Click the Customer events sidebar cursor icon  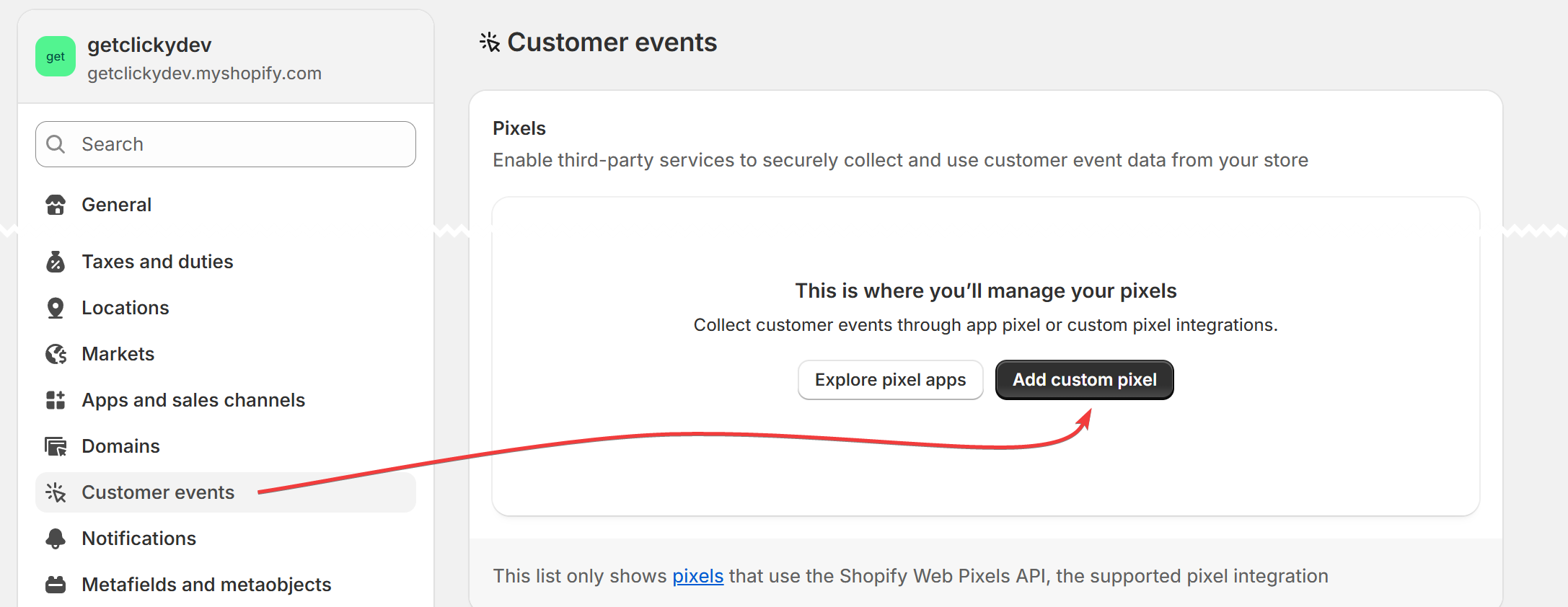pyautogui.click(x=56, y=492)
